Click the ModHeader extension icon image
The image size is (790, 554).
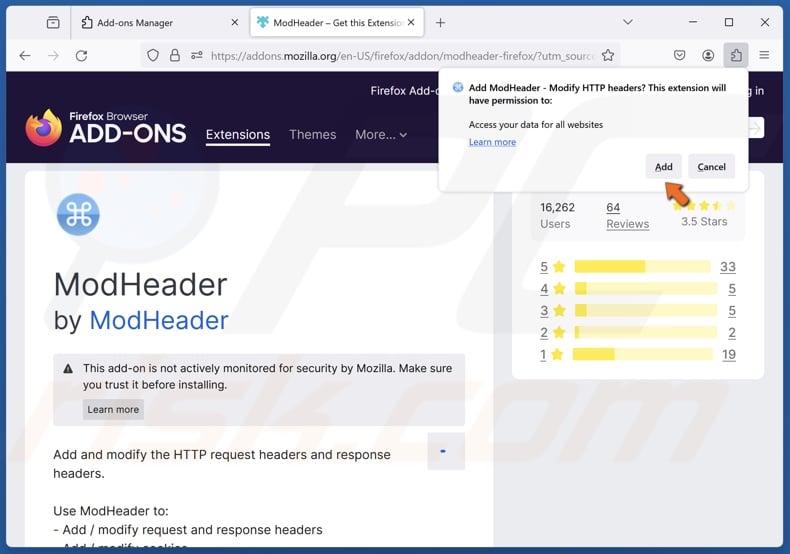[x=78, y=215]
